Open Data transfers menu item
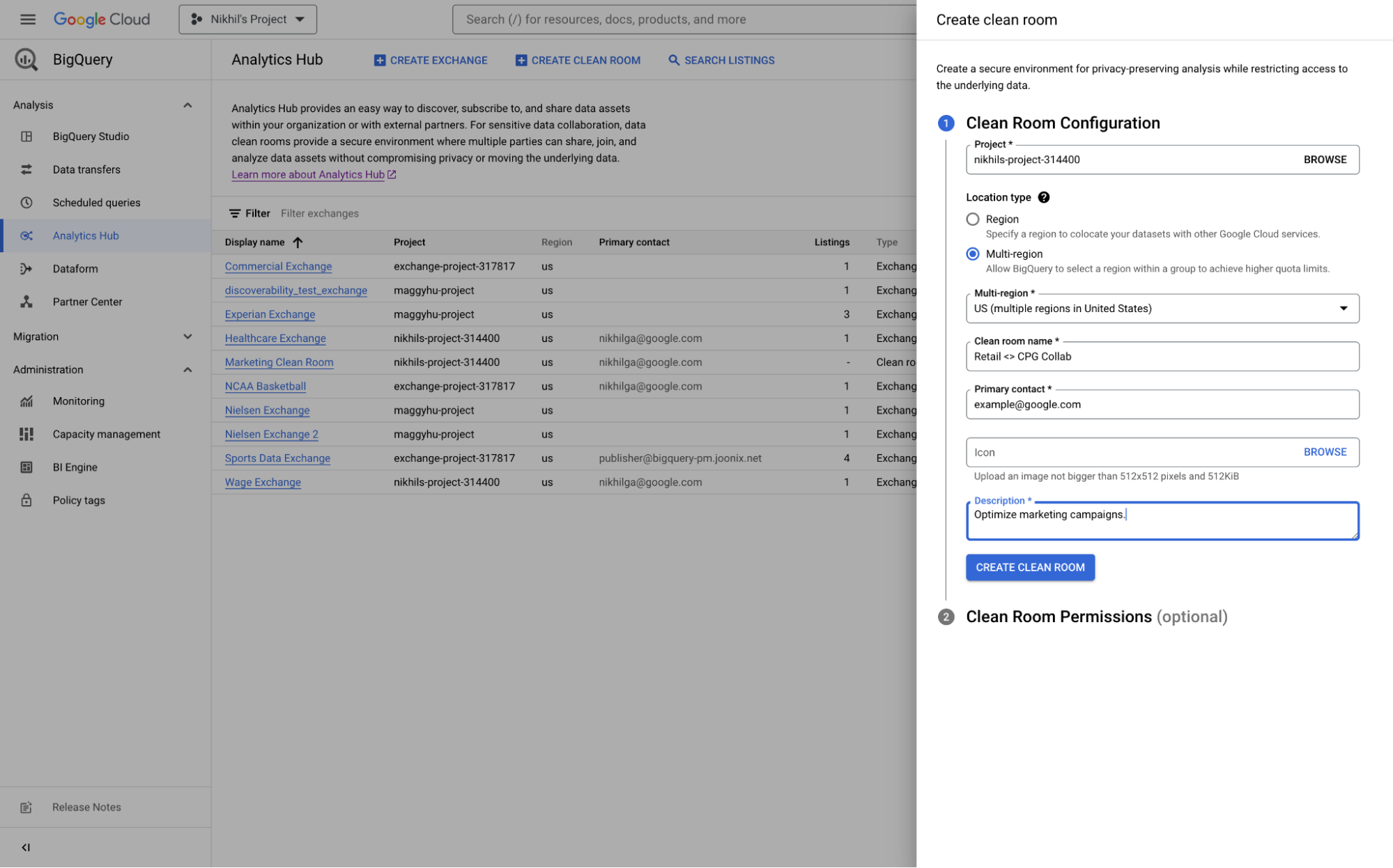 pyautogui.click(x=86, y=169)
